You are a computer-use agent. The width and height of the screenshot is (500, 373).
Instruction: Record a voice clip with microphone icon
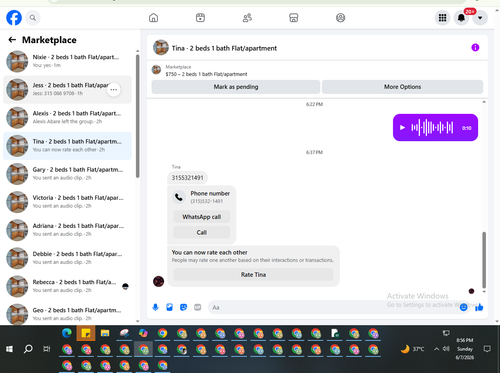[155, 307]
